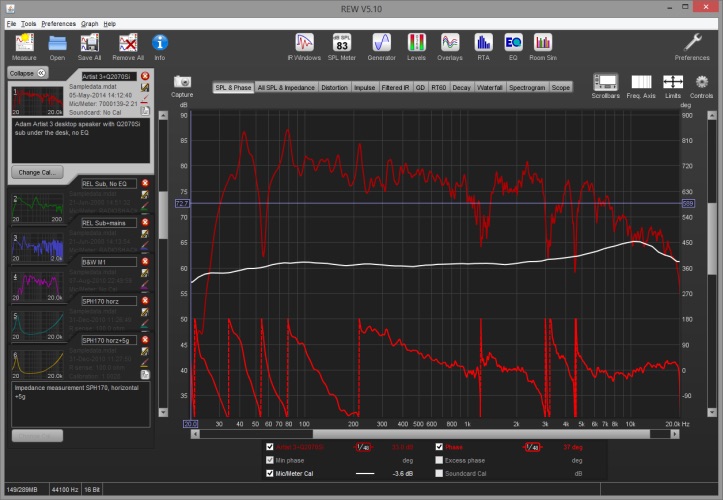This screenshot has width=723, height=500.
Task: Open the RTA tool
Action: (x=483, y=43)
